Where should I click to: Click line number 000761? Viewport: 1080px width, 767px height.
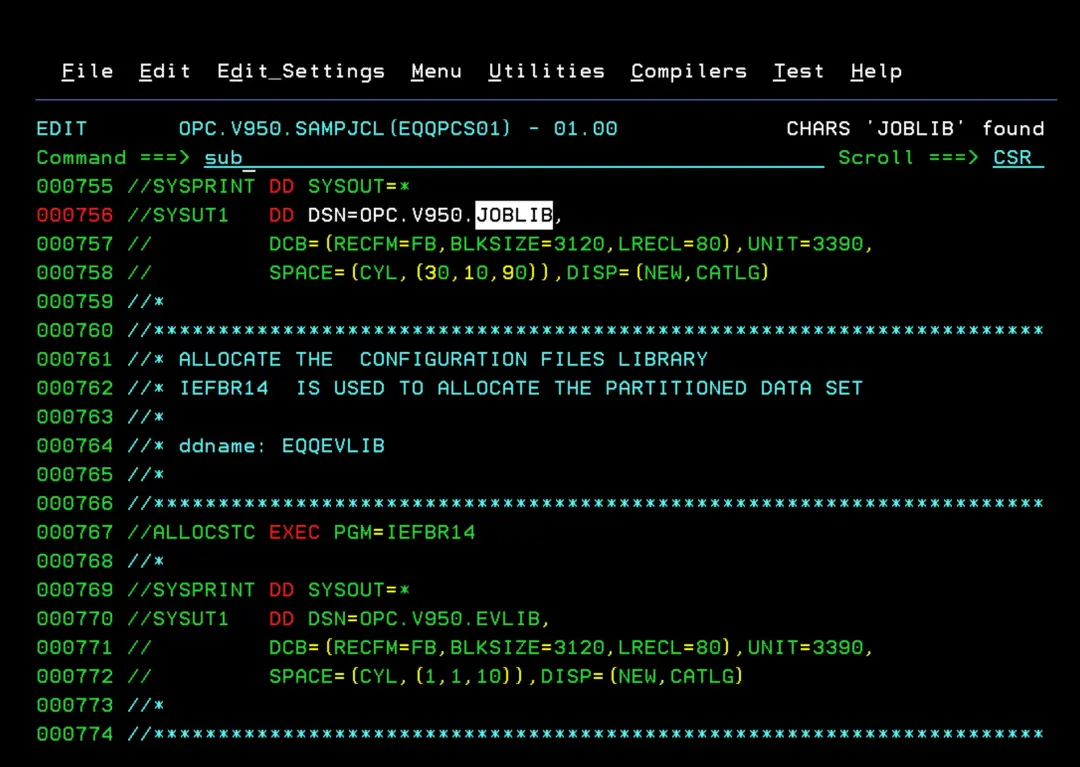[74, 359]
